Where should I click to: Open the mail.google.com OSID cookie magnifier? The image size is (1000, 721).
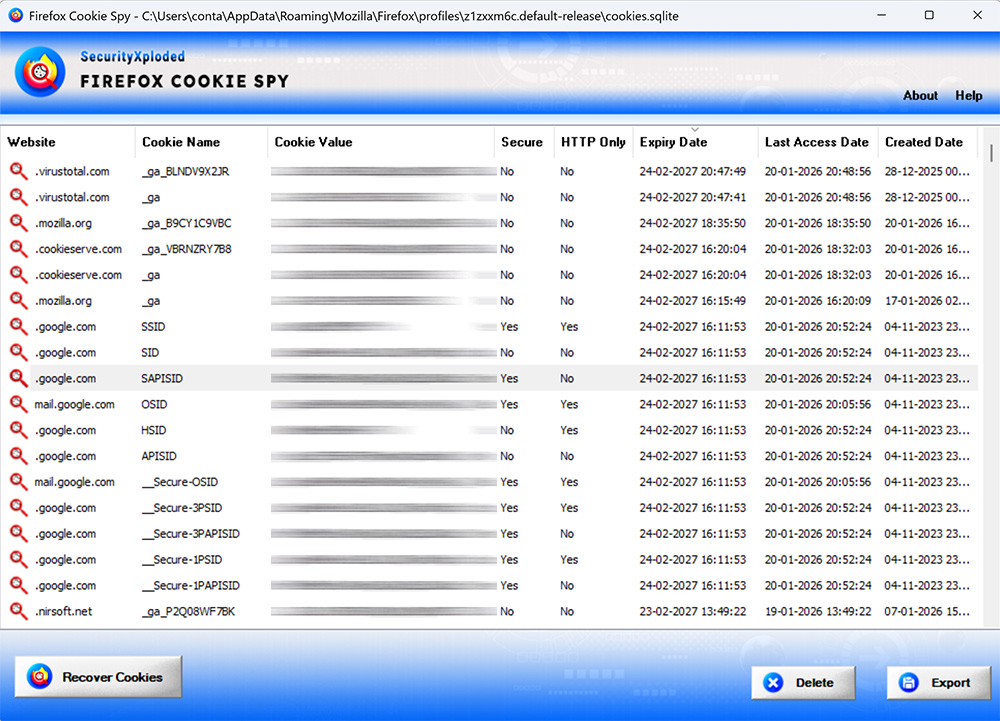(18, 404)
